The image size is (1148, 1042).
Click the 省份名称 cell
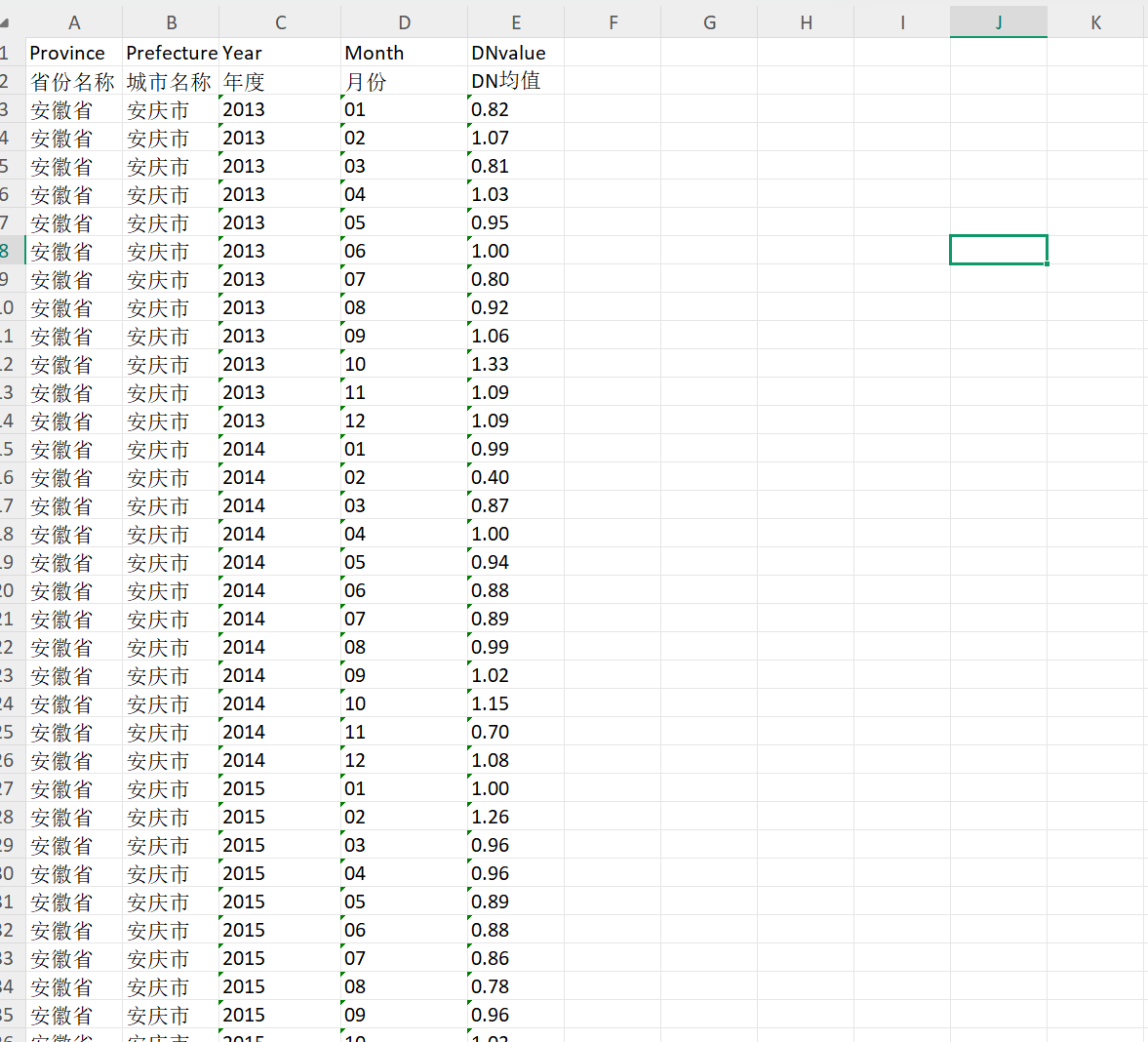(74, 81)
